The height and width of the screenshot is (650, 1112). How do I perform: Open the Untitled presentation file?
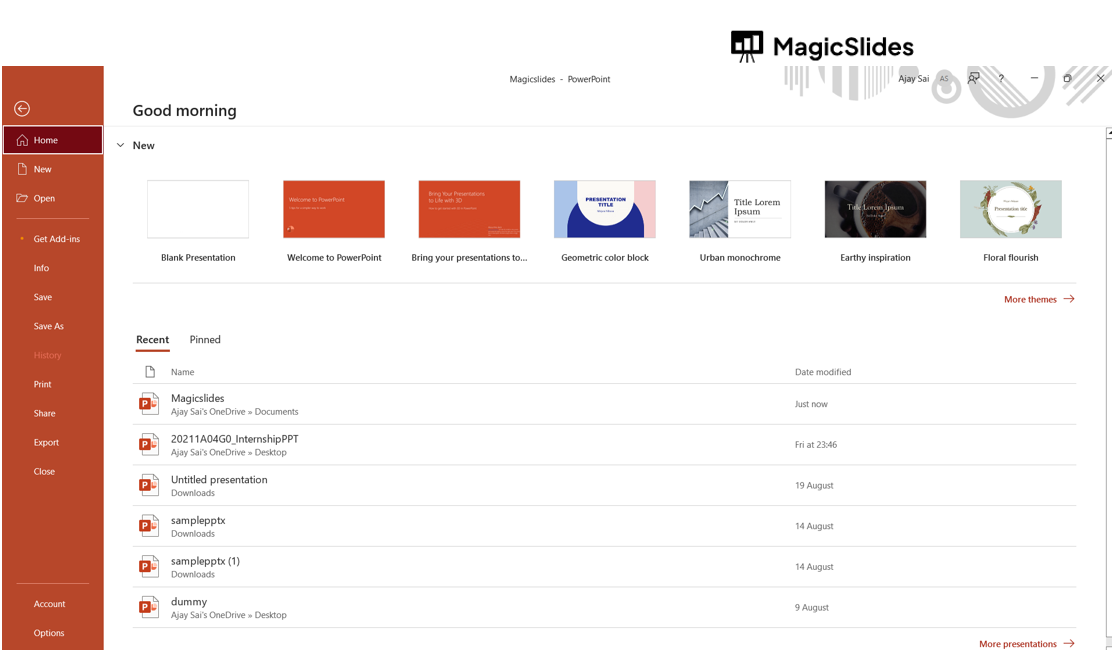[604, 486]
